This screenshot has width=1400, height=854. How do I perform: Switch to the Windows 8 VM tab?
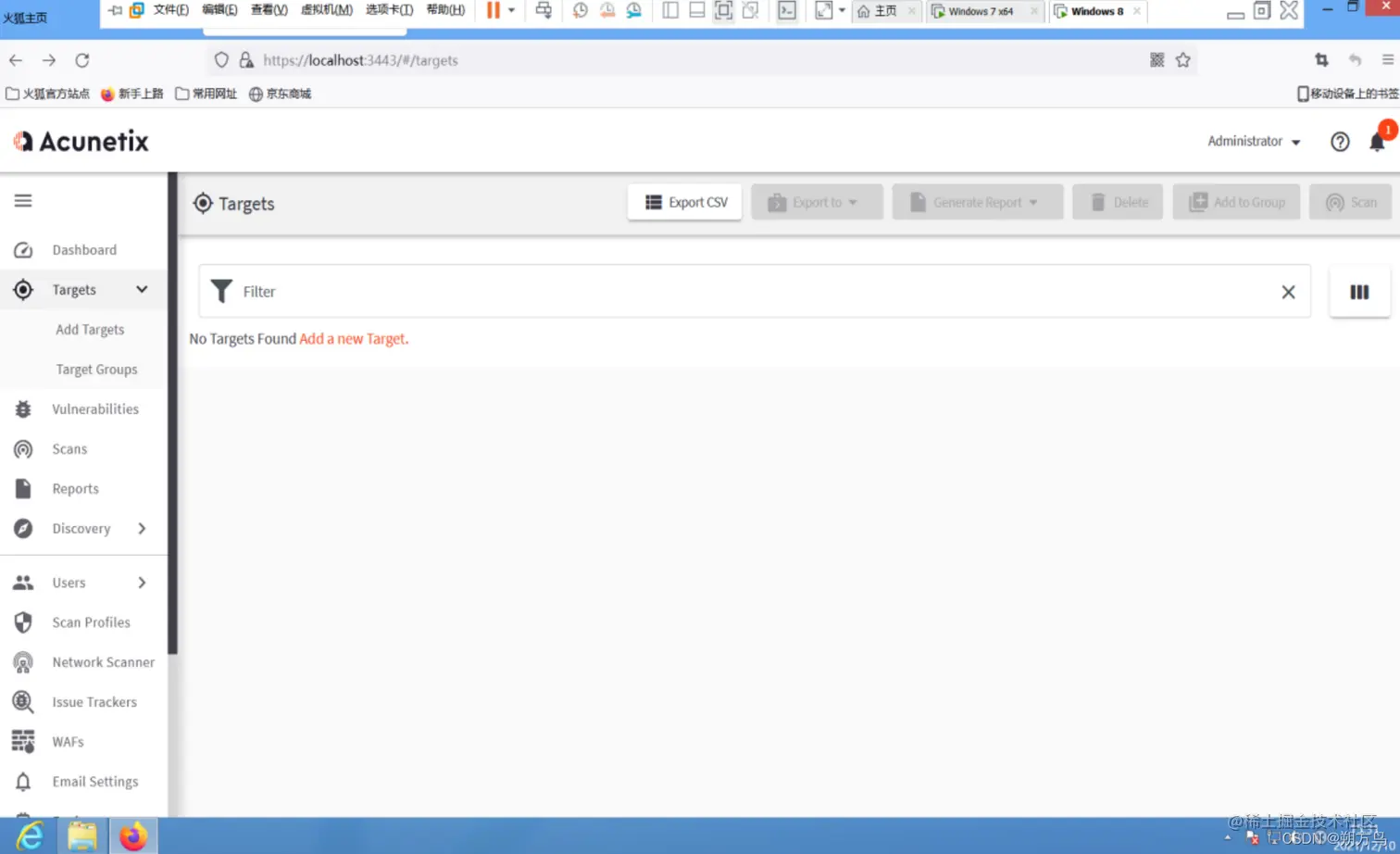pos(1099,11)
